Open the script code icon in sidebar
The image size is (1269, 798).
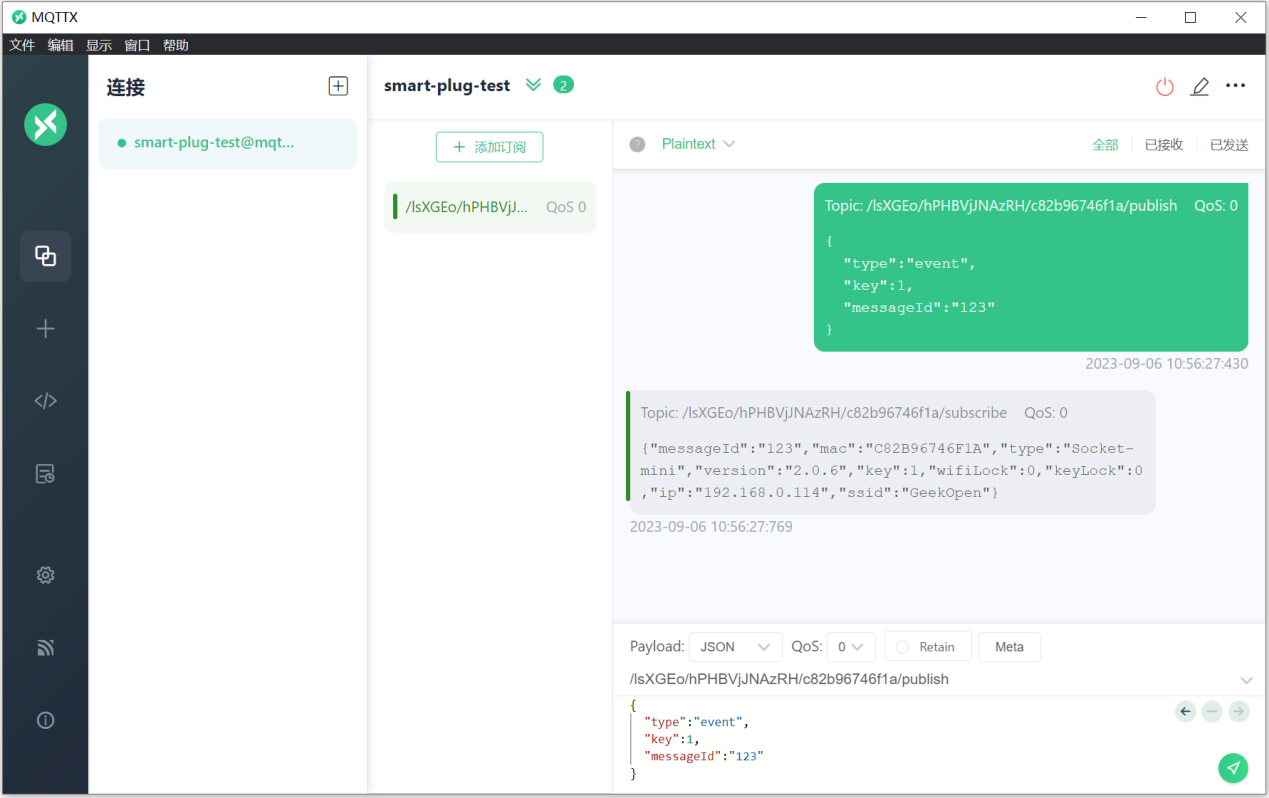point(45,401)
